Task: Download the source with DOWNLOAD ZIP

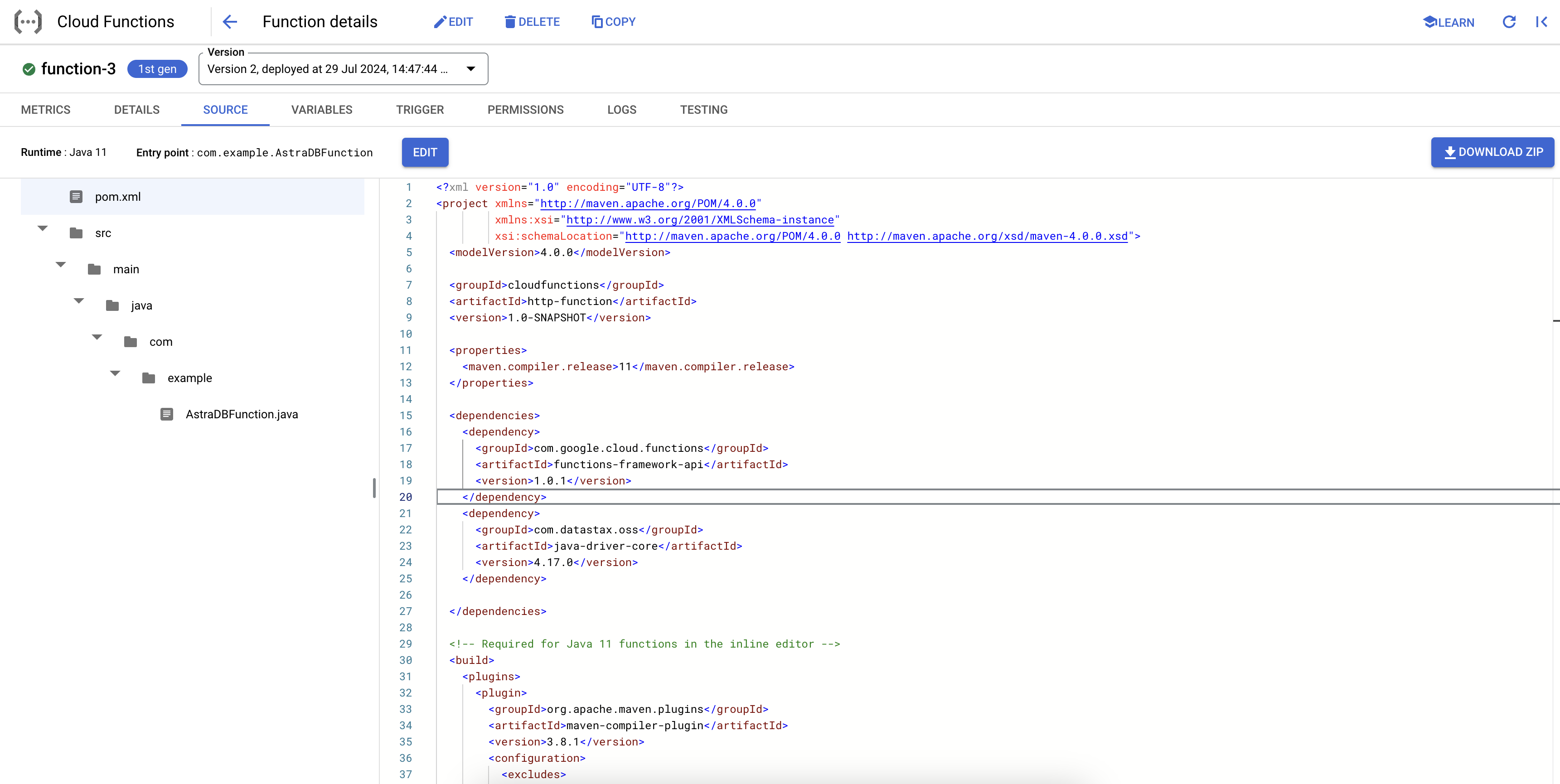Action: (1492, 152)
